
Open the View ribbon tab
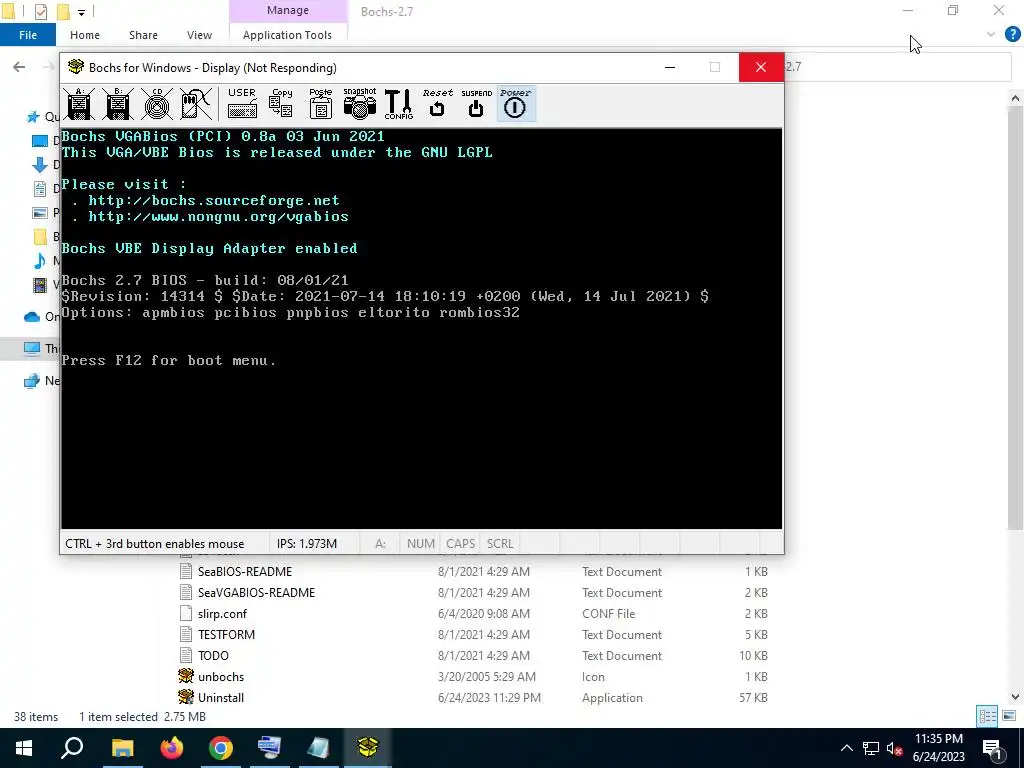[199, 35]
